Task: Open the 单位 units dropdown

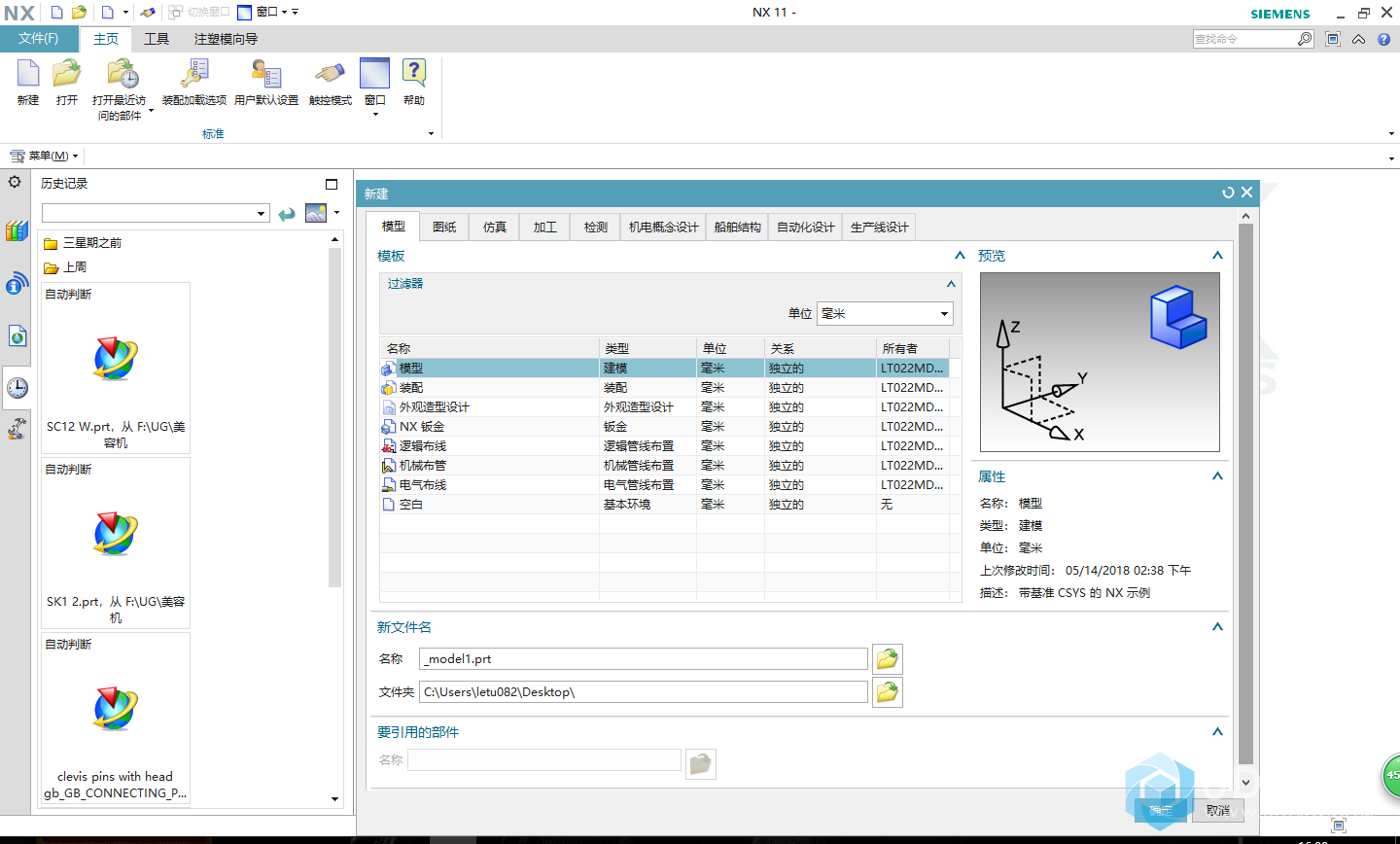Action: [x=885, y=313]
